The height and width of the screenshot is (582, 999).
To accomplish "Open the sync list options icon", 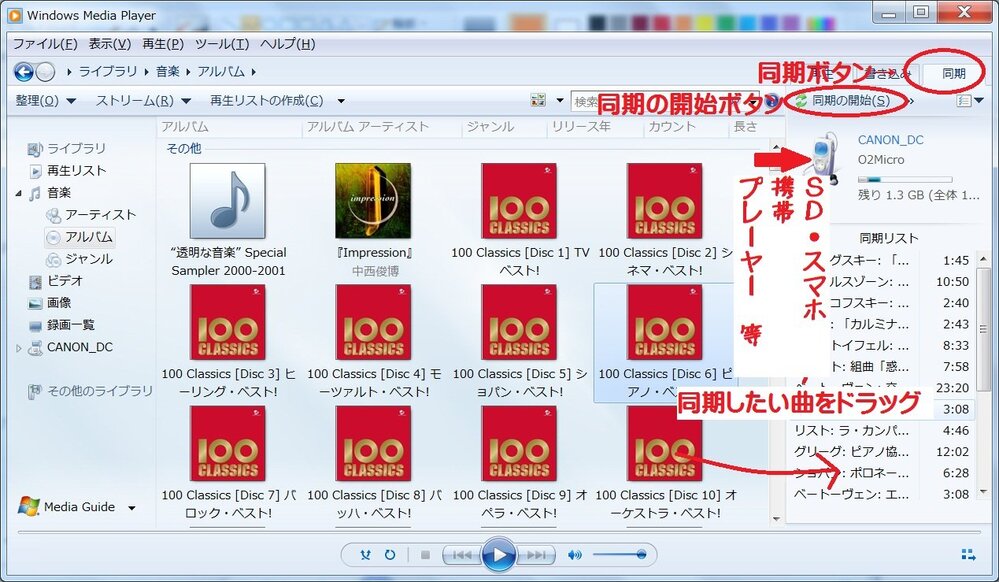I will click(x=964, y=101).
